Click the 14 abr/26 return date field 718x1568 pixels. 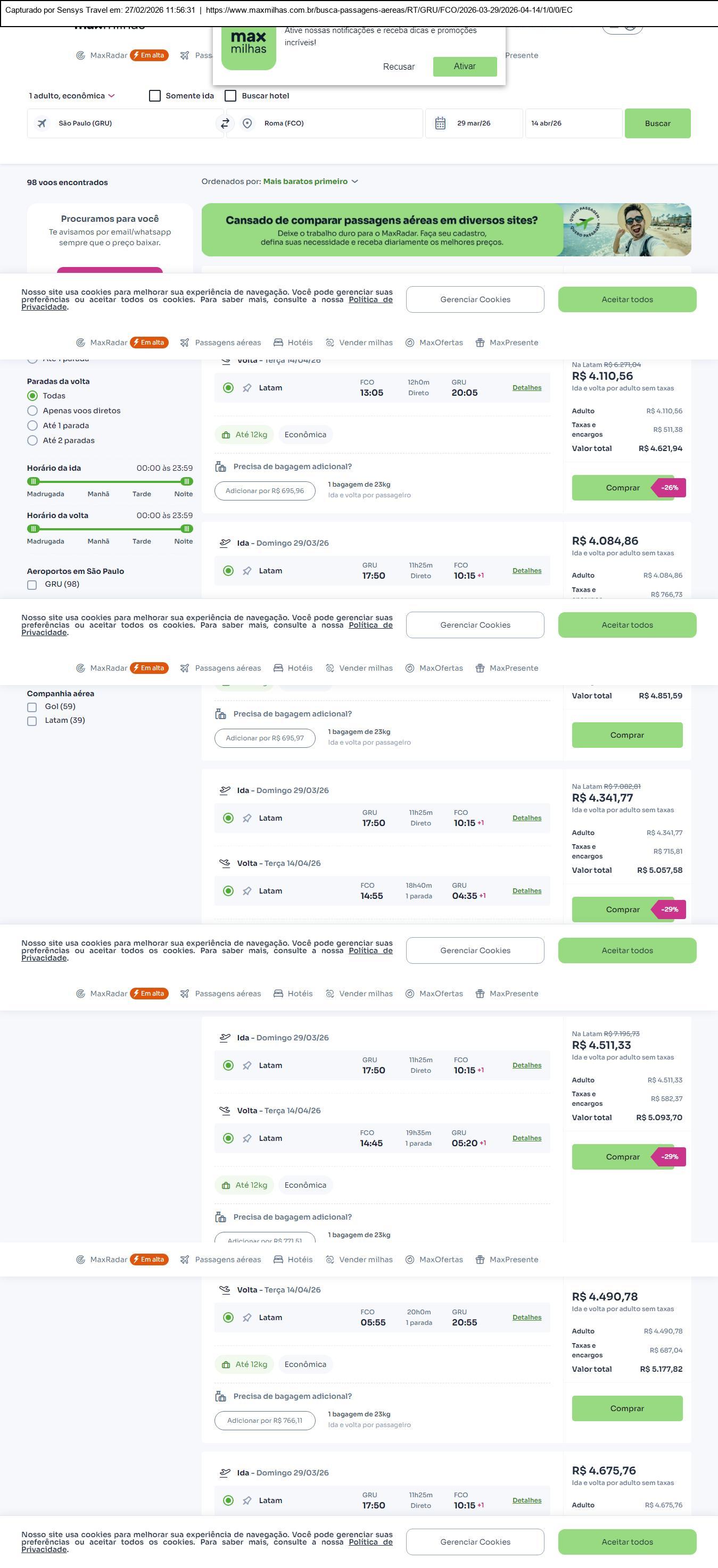coord(573,123)
